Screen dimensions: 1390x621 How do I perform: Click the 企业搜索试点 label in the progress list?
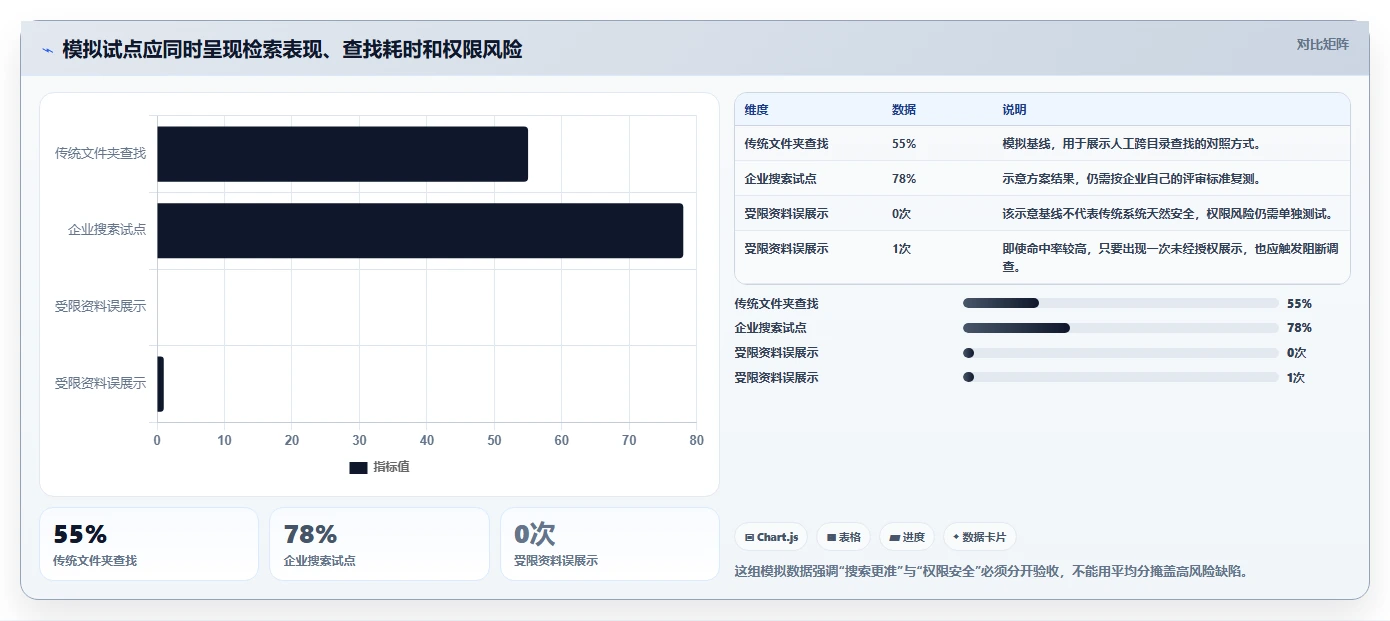tap(770, 328)
